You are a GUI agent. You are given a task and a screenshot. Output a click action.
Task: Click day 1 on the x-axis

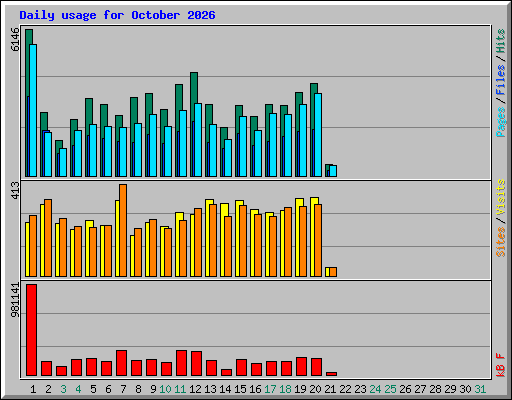[x=33, y=389]
